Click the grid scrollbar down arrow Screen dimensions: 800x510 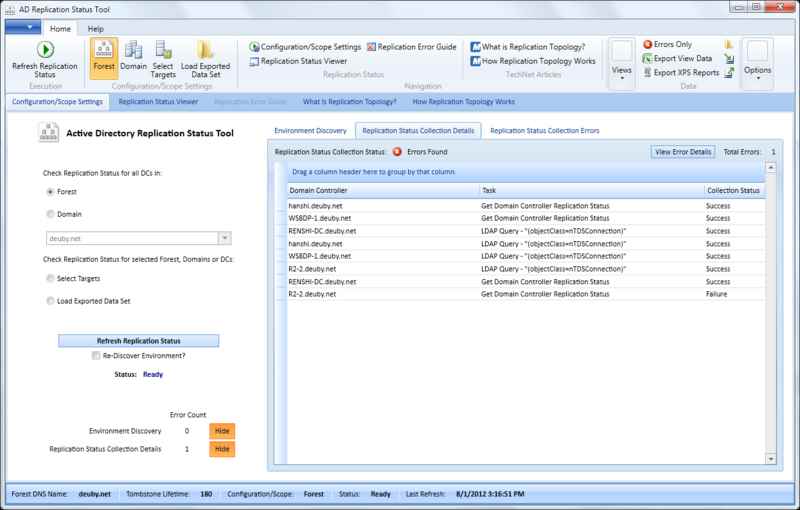point(770,459)
